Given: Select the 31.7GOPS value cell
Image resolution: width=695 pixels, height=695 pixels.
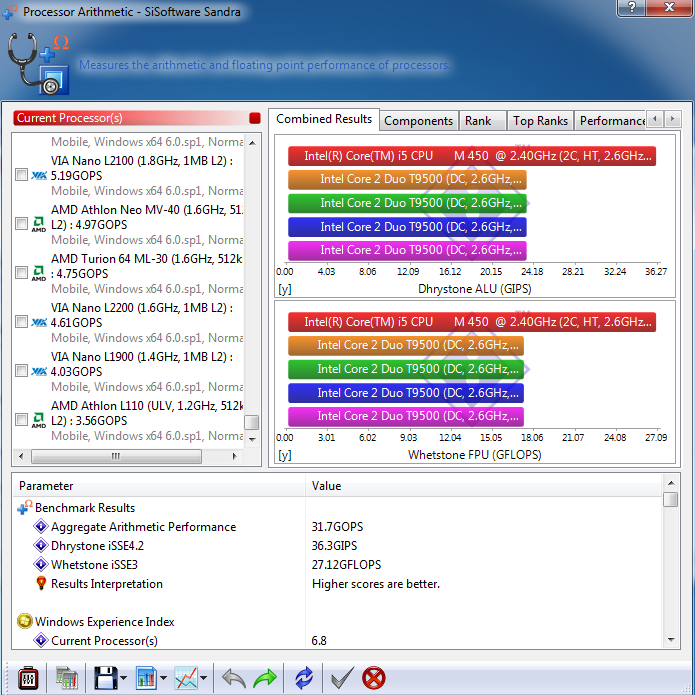Looking at the screenshot, I should coord(337,527).
